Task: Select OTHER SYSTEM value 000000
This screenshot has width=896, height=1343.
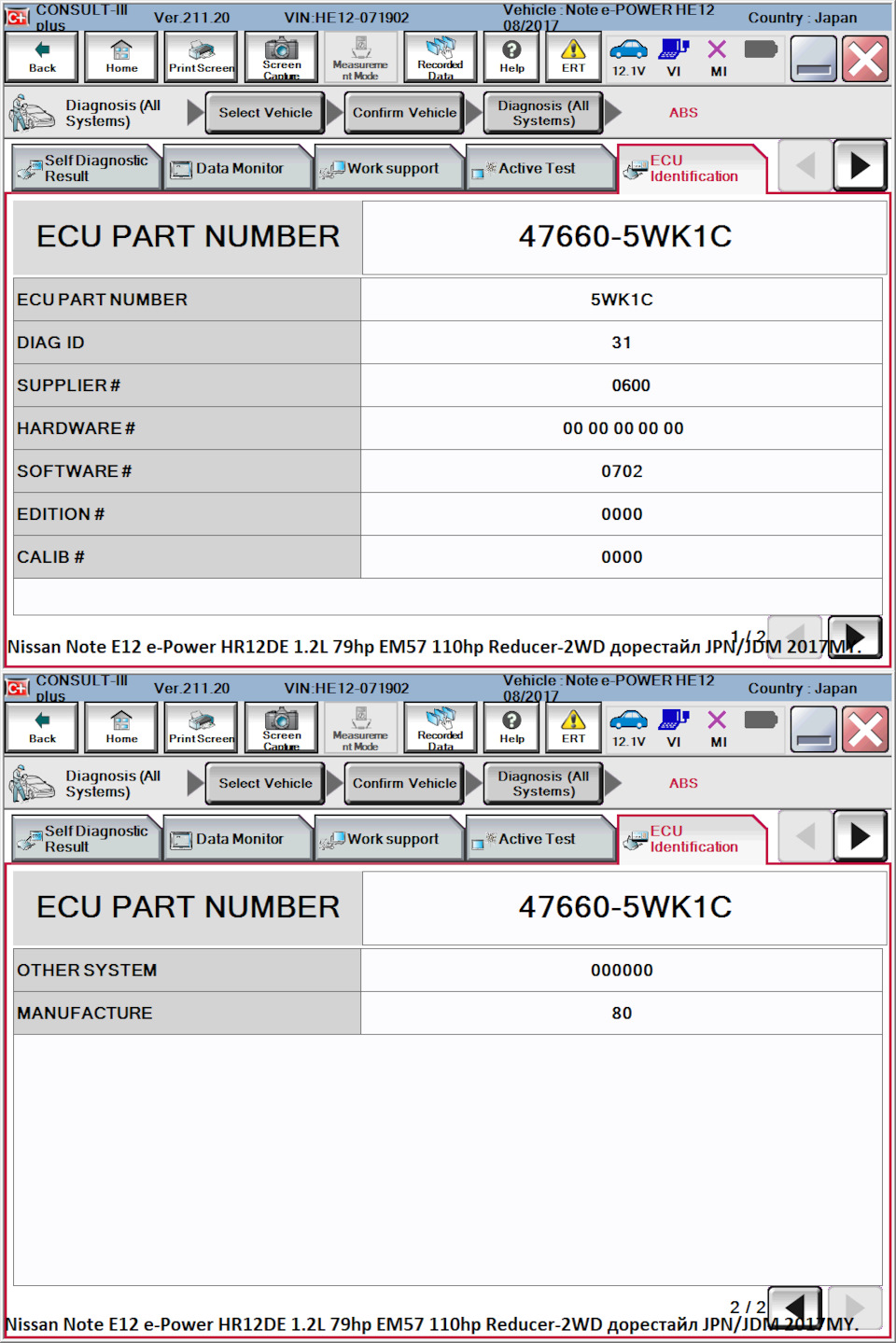Action: pyautogui.click(x=622, y=971)
